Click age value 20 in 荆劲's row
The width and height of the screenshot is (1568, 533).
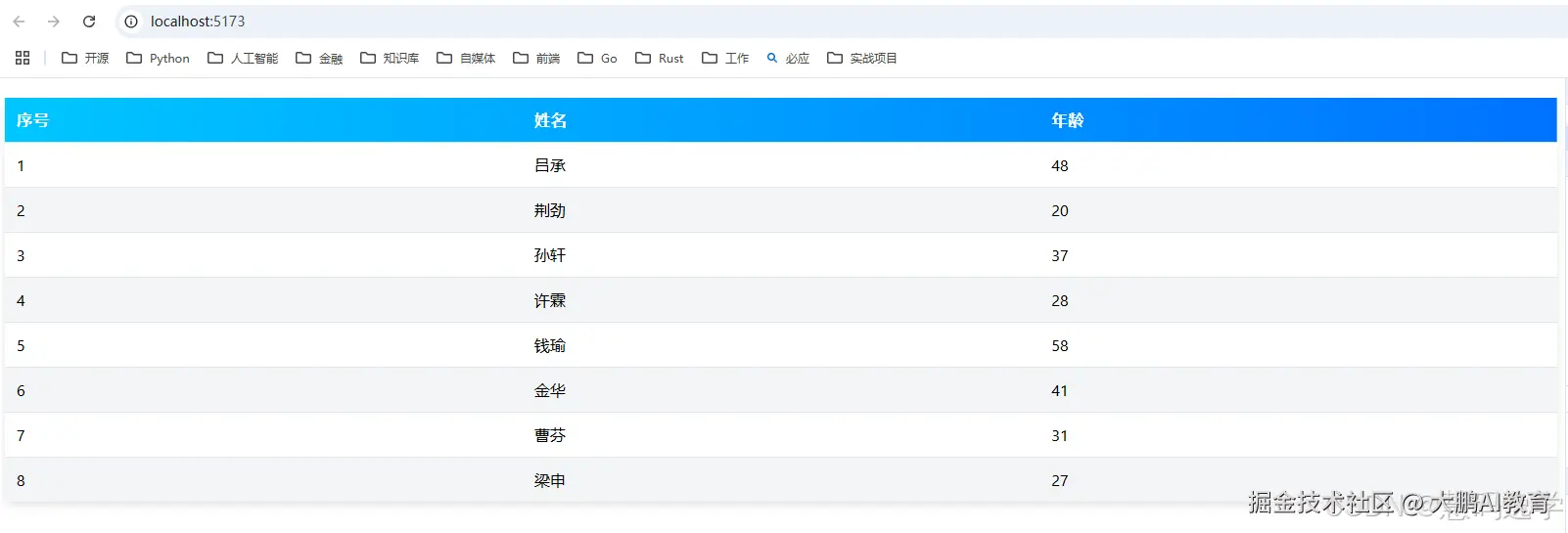[1060, 211]
